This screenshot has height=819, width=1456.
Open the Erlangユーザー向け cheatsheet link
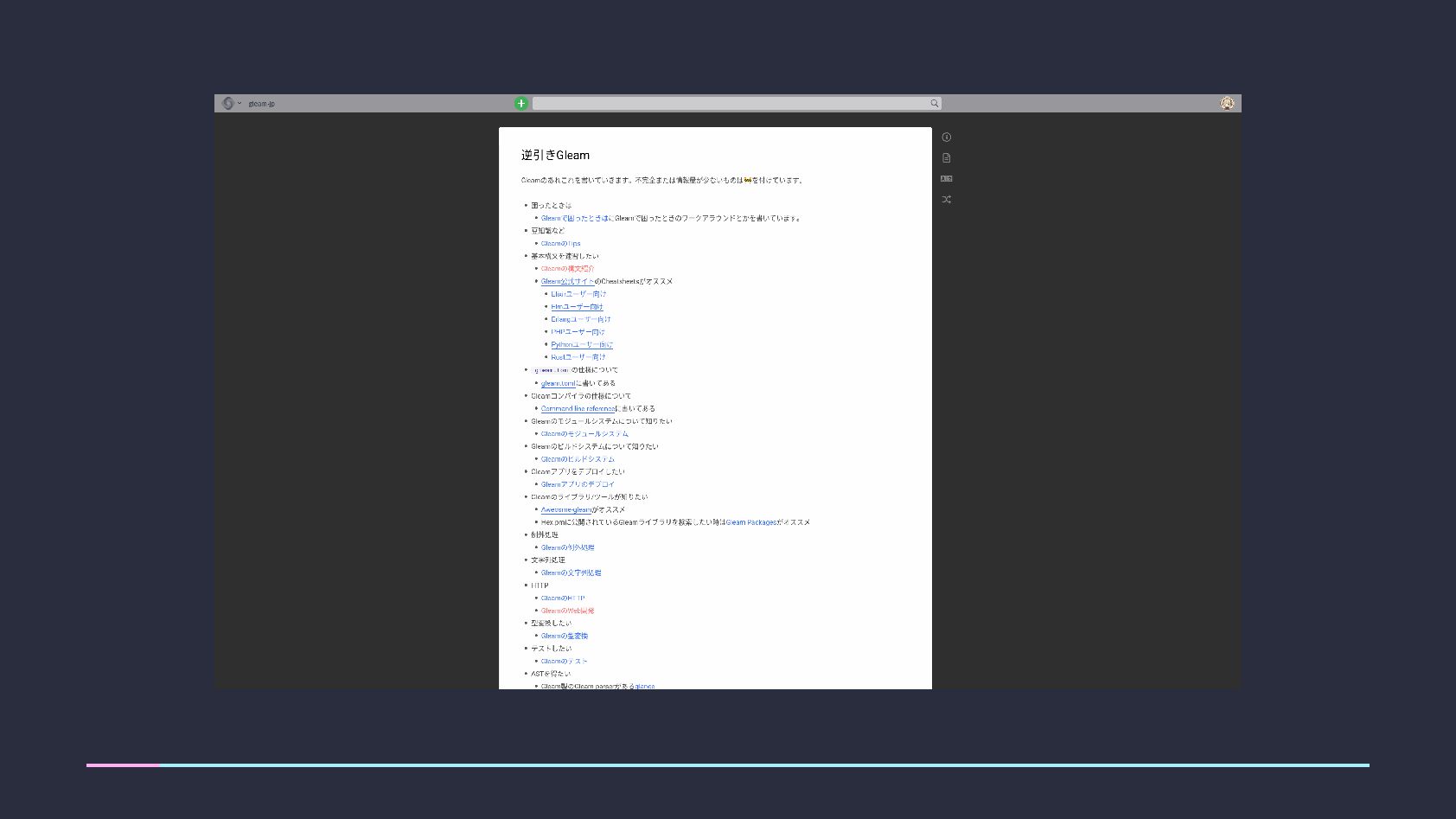581,319
